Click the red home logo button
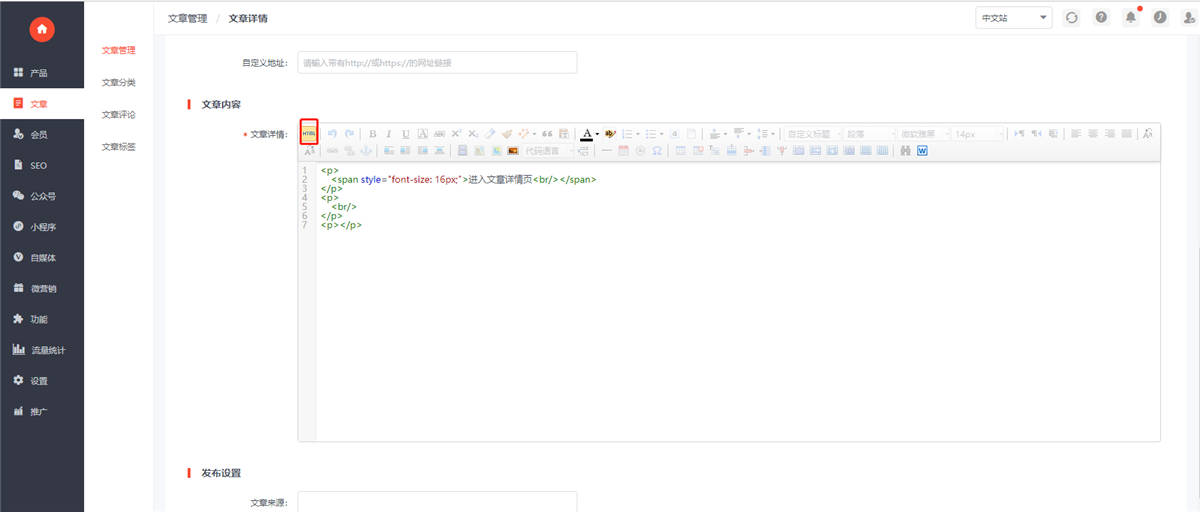Image resolution: width=1200 pixels, height=512 pixels. (x=41, y=30)
